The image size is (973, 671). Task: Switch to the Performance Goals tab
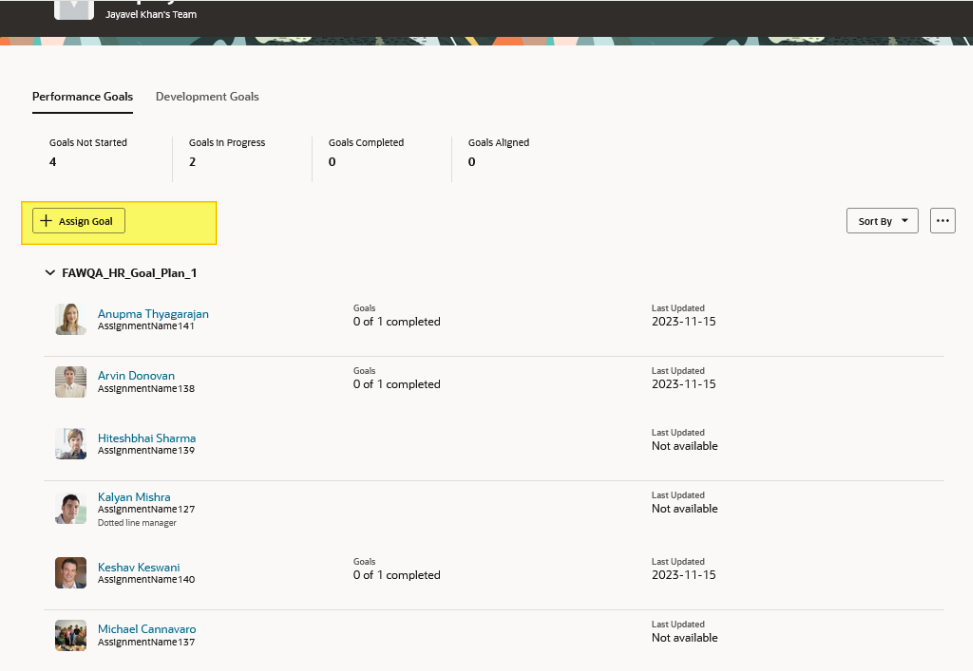(x=83, y=97)
